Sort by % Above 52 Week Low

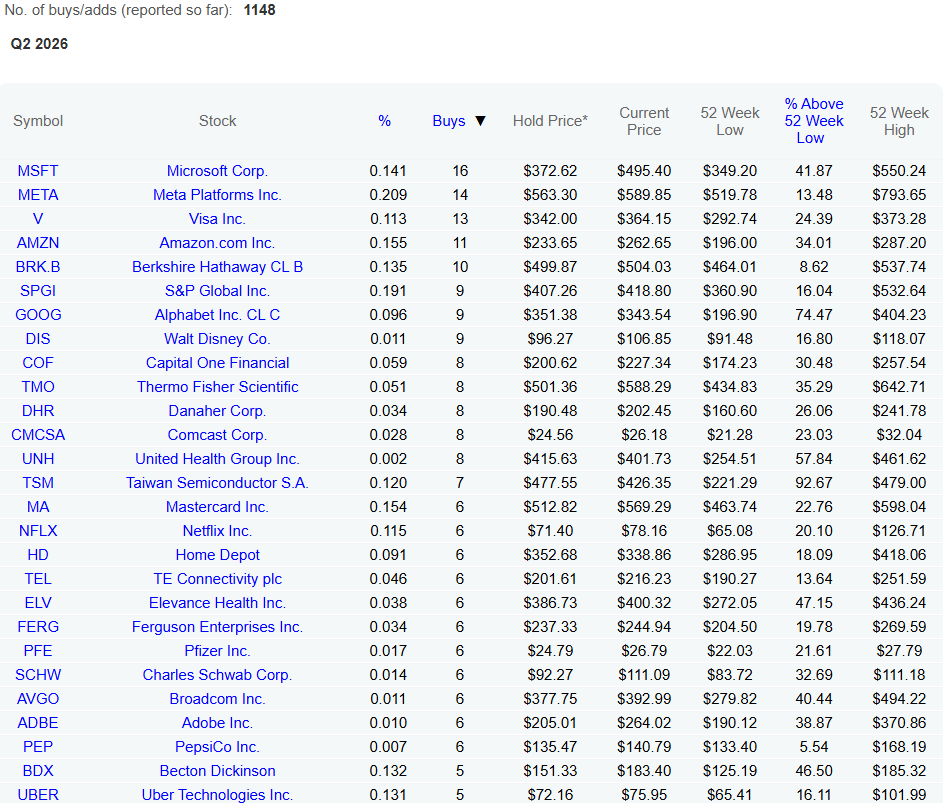click(x=814, y=121)
